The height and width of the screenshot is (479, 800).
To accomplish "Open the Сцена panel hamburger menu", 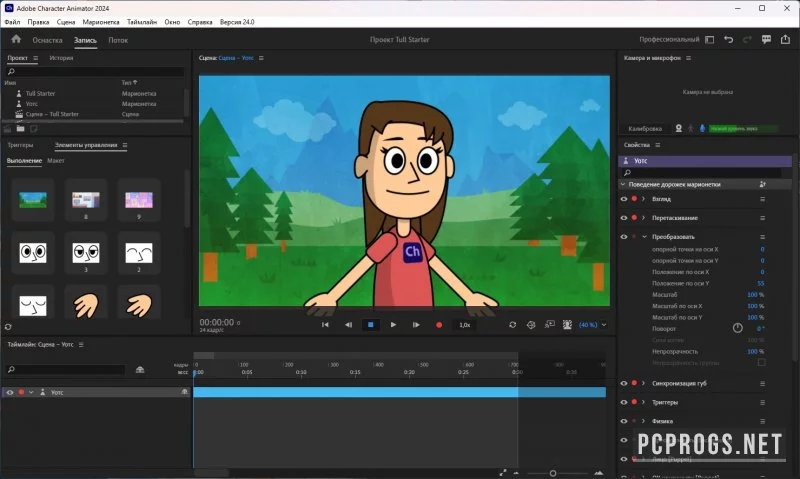I will point(261,58).
